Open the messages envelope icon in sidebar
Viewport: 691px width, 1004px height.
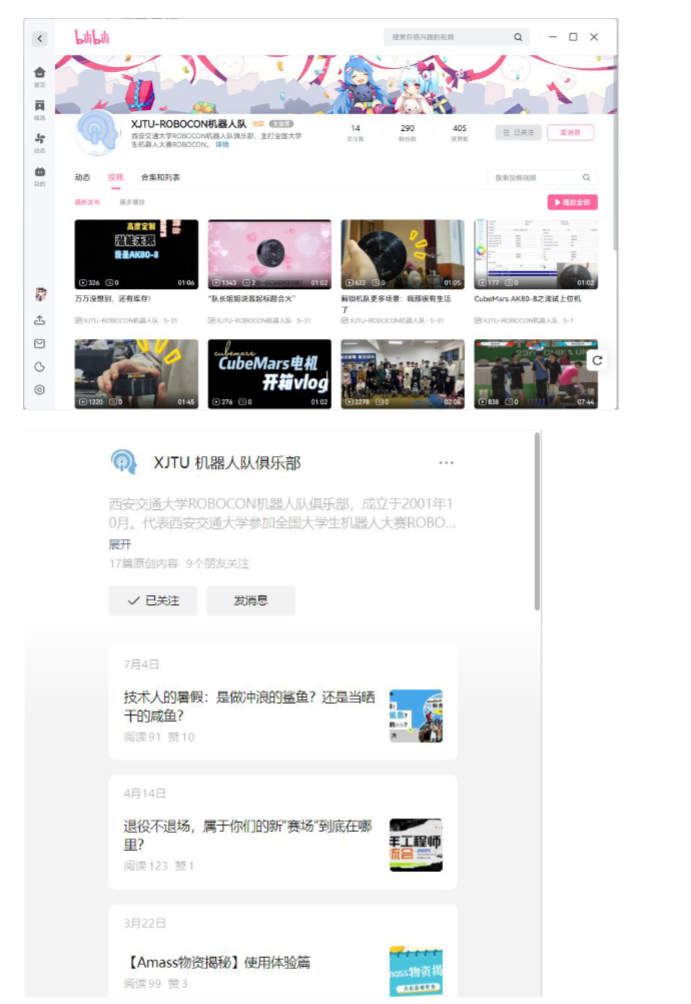[x=40, y=343]
